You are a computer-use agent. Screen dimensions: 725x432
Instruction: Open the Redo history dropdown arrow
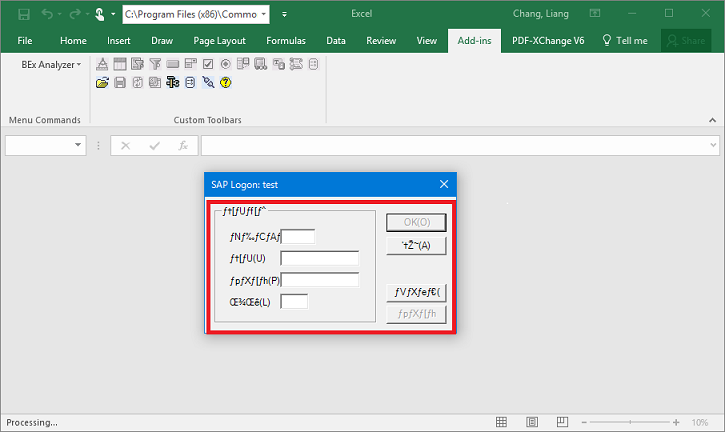click(x=87, y=14)
